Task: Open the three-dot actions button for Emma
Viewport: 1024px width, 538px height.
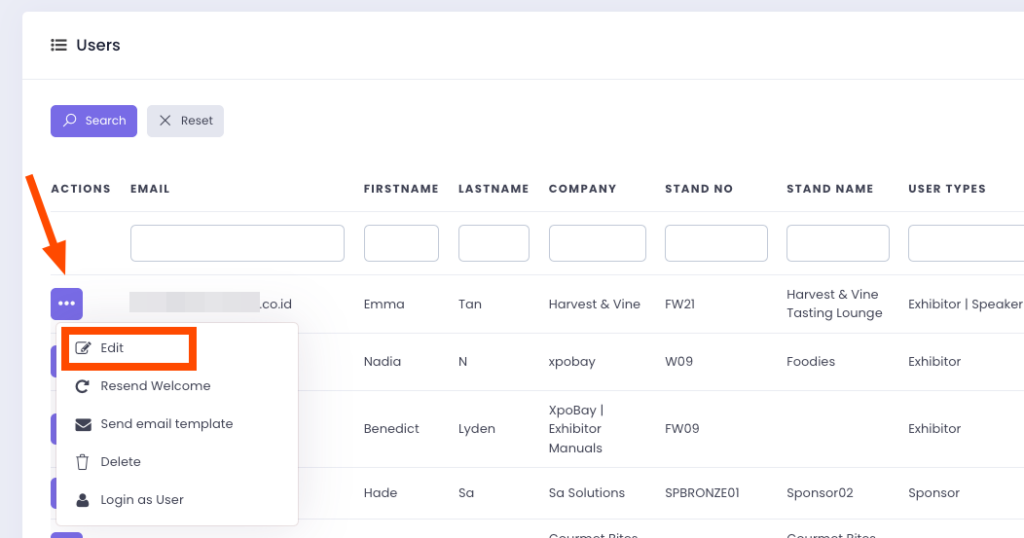Action: (67, 304)
